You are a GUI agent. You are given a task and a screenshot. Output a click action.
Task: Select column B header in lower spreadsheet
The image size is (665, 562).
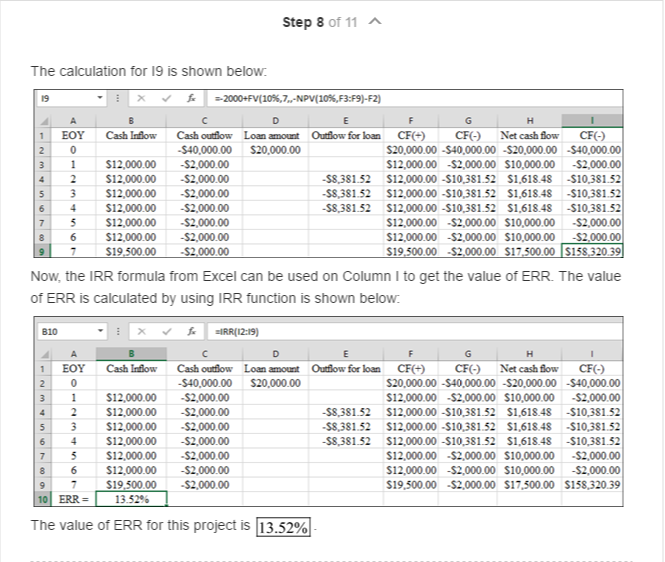[x=131, y=354]
